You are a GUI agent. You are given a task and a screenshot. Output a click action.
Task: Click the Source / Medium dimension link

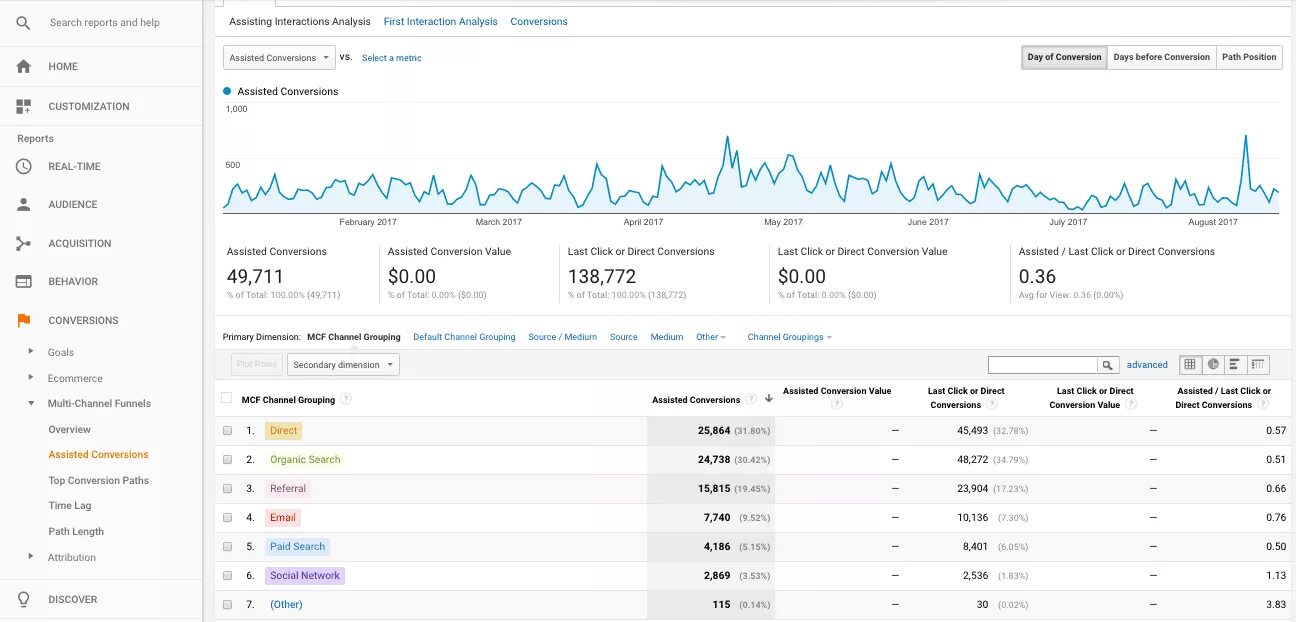[563, 337]
